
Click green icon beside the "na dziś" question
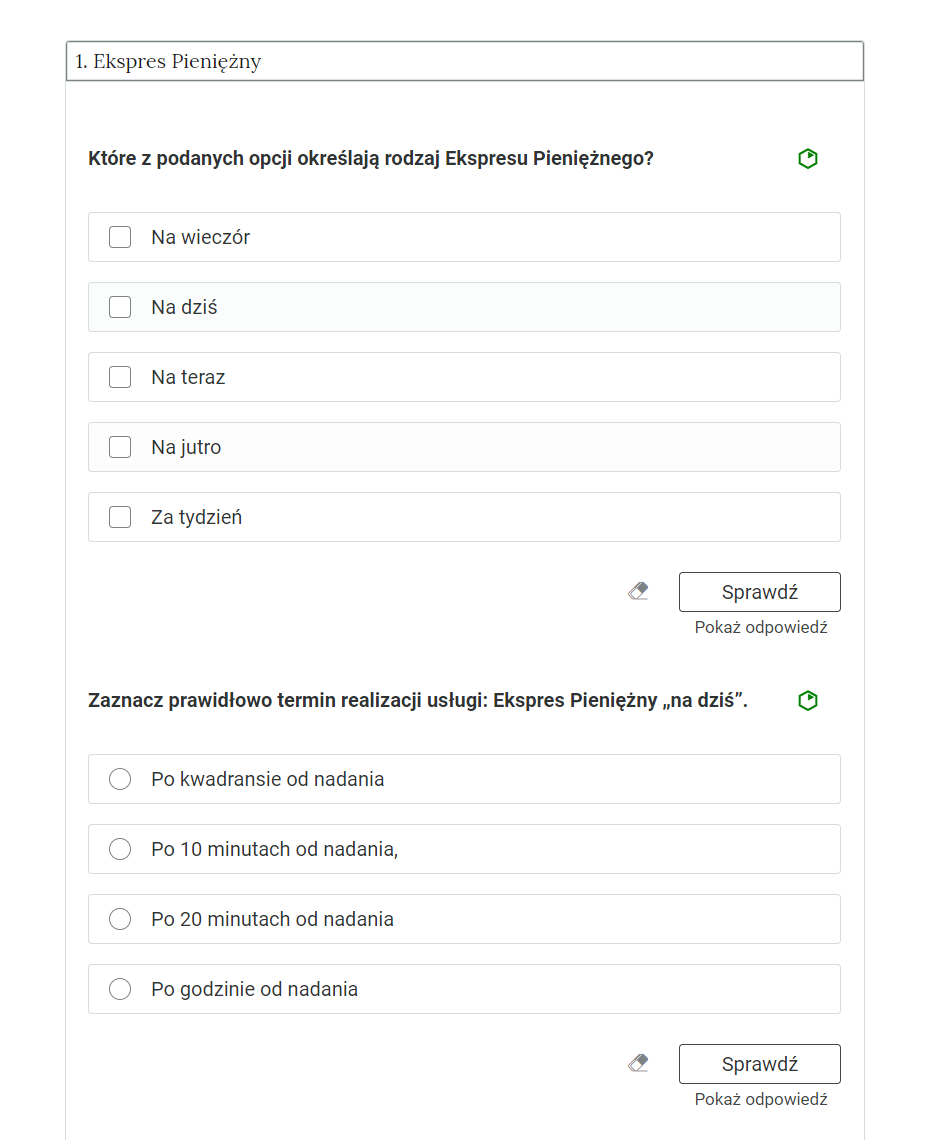[808, 701]
